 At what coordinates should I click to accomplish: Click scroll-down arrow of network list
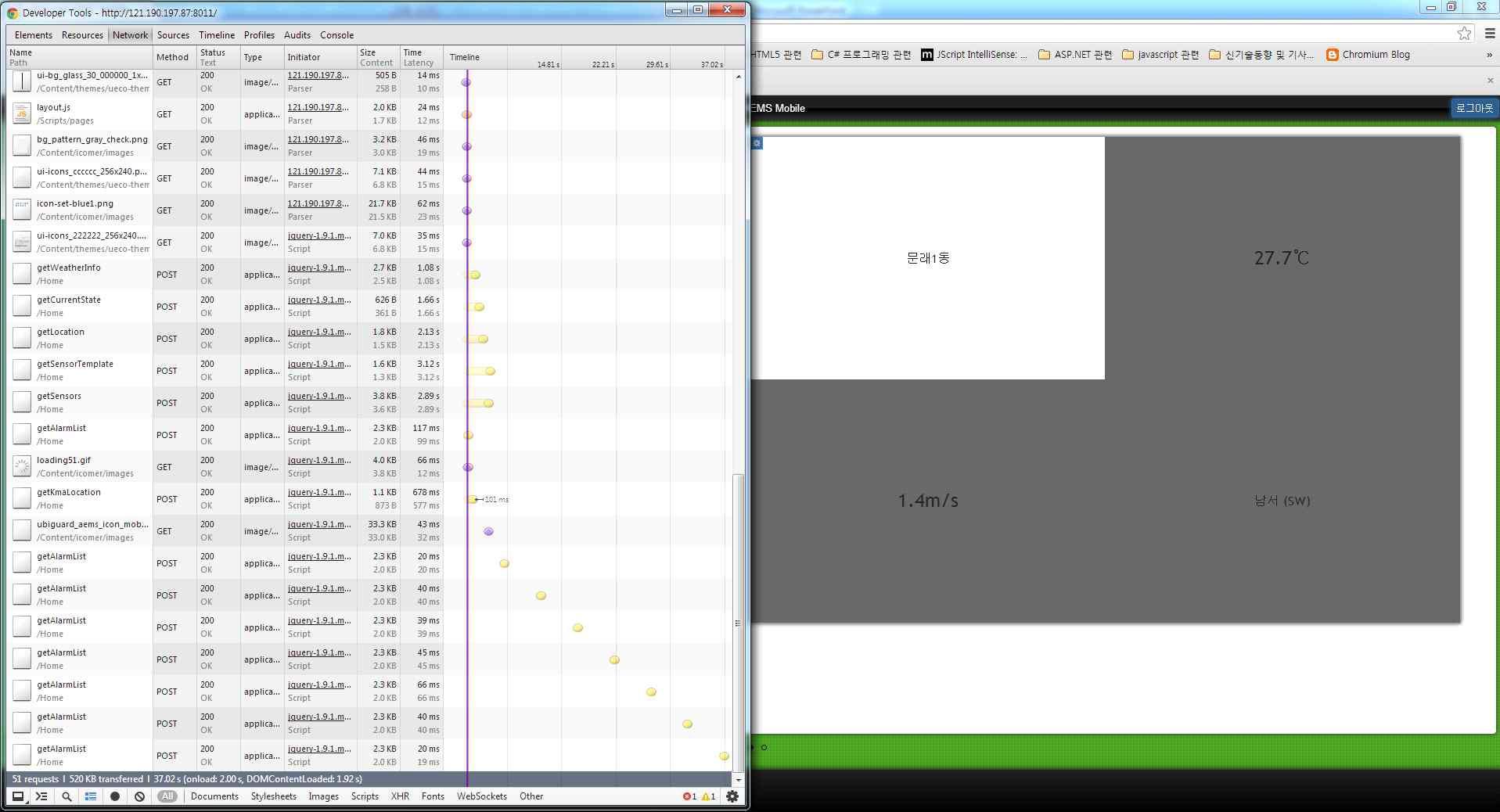tap(738, 779)
